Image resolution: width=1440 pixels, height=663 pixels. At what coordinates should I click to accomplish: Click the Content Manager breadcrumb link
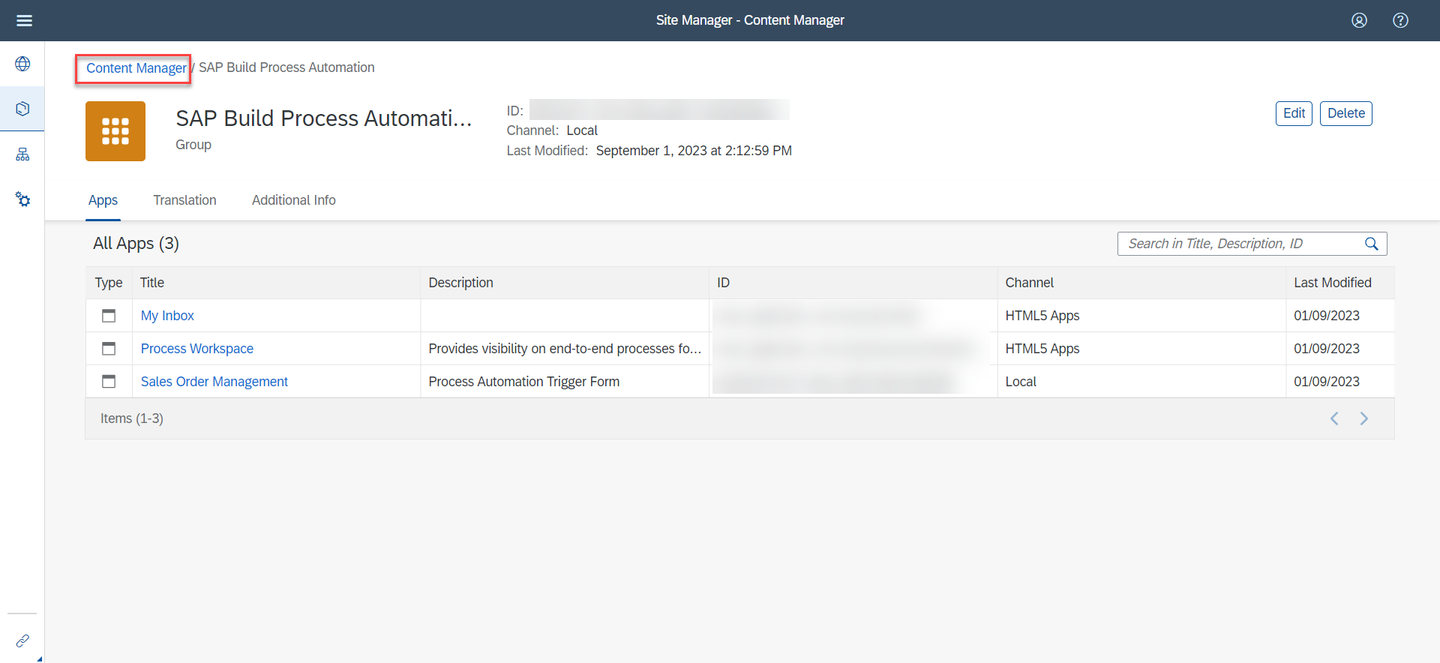tap(136, 68)
